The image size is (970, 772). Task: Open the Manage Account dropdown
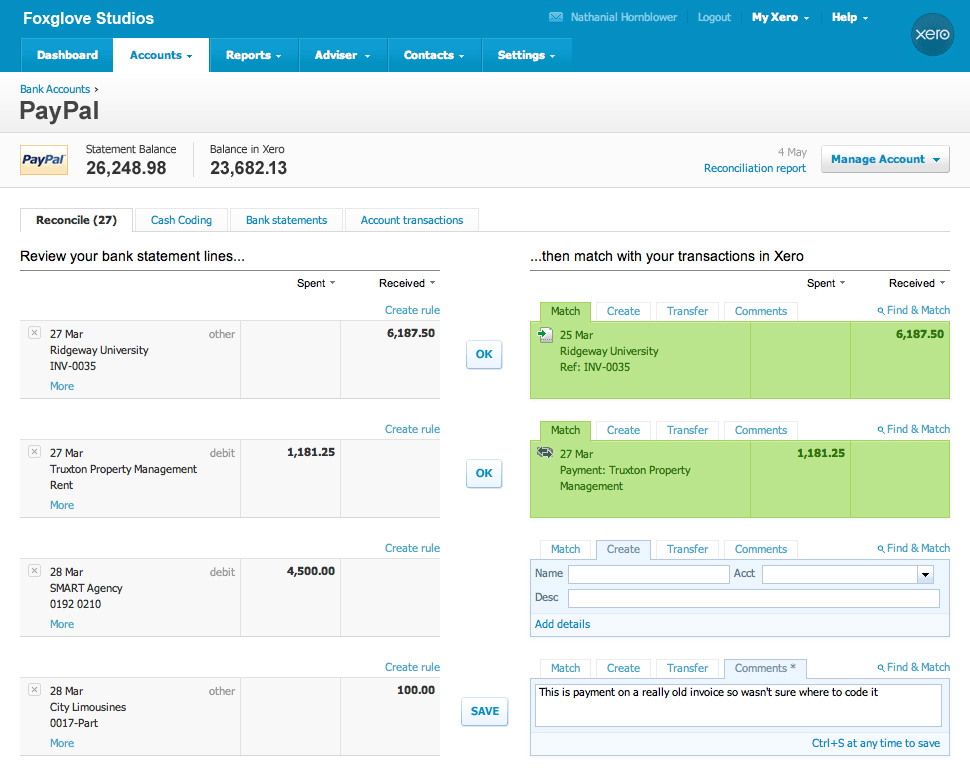click(x=885, y=159)
